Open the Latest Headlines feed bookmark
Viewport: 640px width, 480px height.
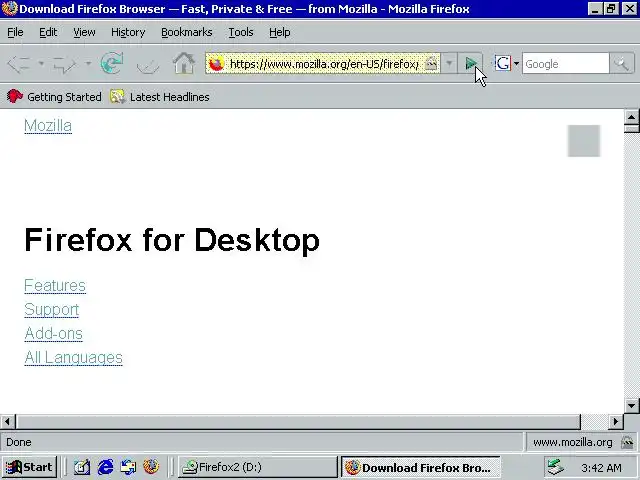point(160,97)
